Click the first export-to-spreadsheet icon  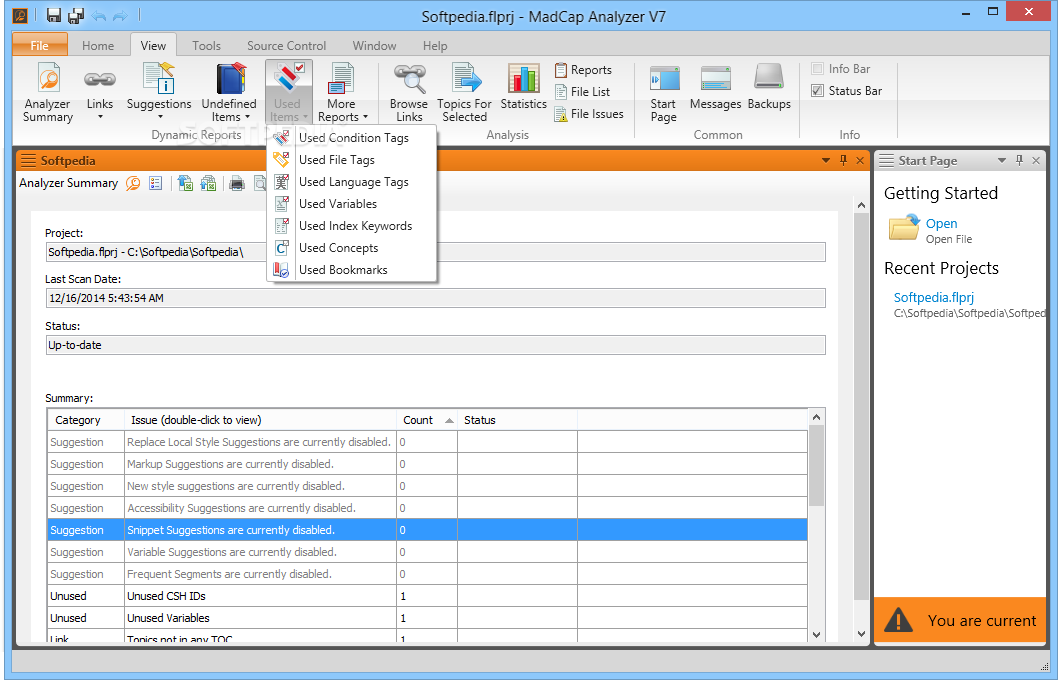tap(186, 183)
